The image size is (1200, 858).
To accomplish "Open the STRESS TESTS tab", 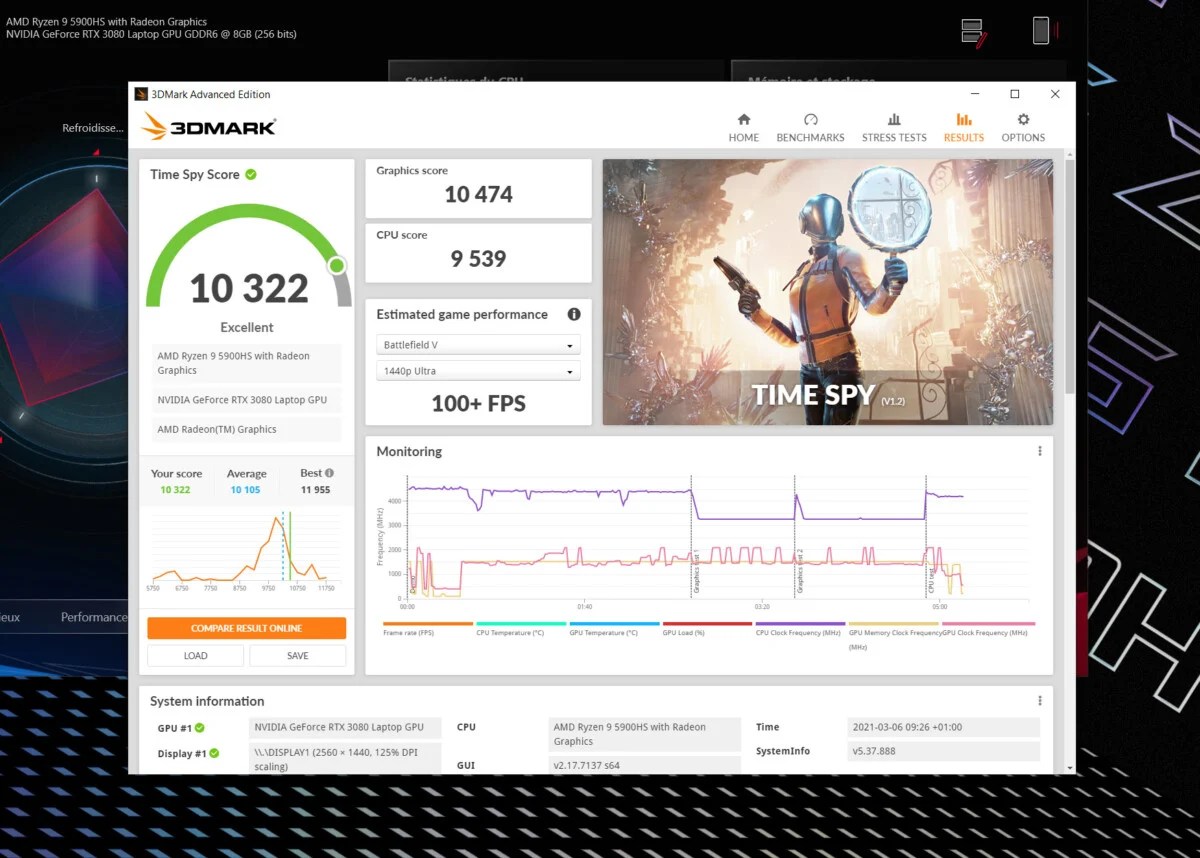I will (x=894, y=127).
